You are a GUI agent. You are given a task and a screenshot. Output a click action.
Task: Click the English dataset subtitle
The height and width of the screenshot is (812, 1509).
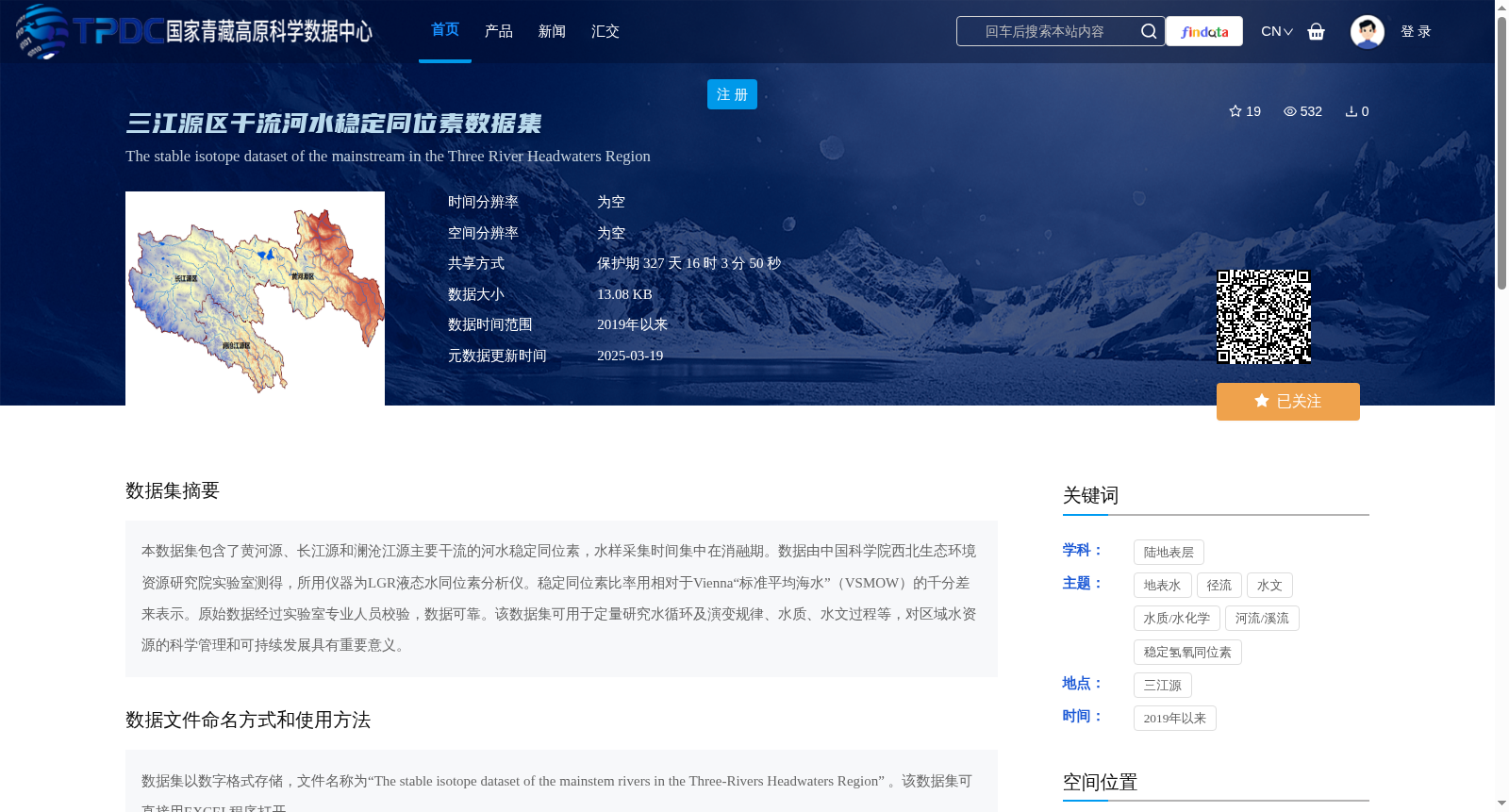tap(388, 157)
